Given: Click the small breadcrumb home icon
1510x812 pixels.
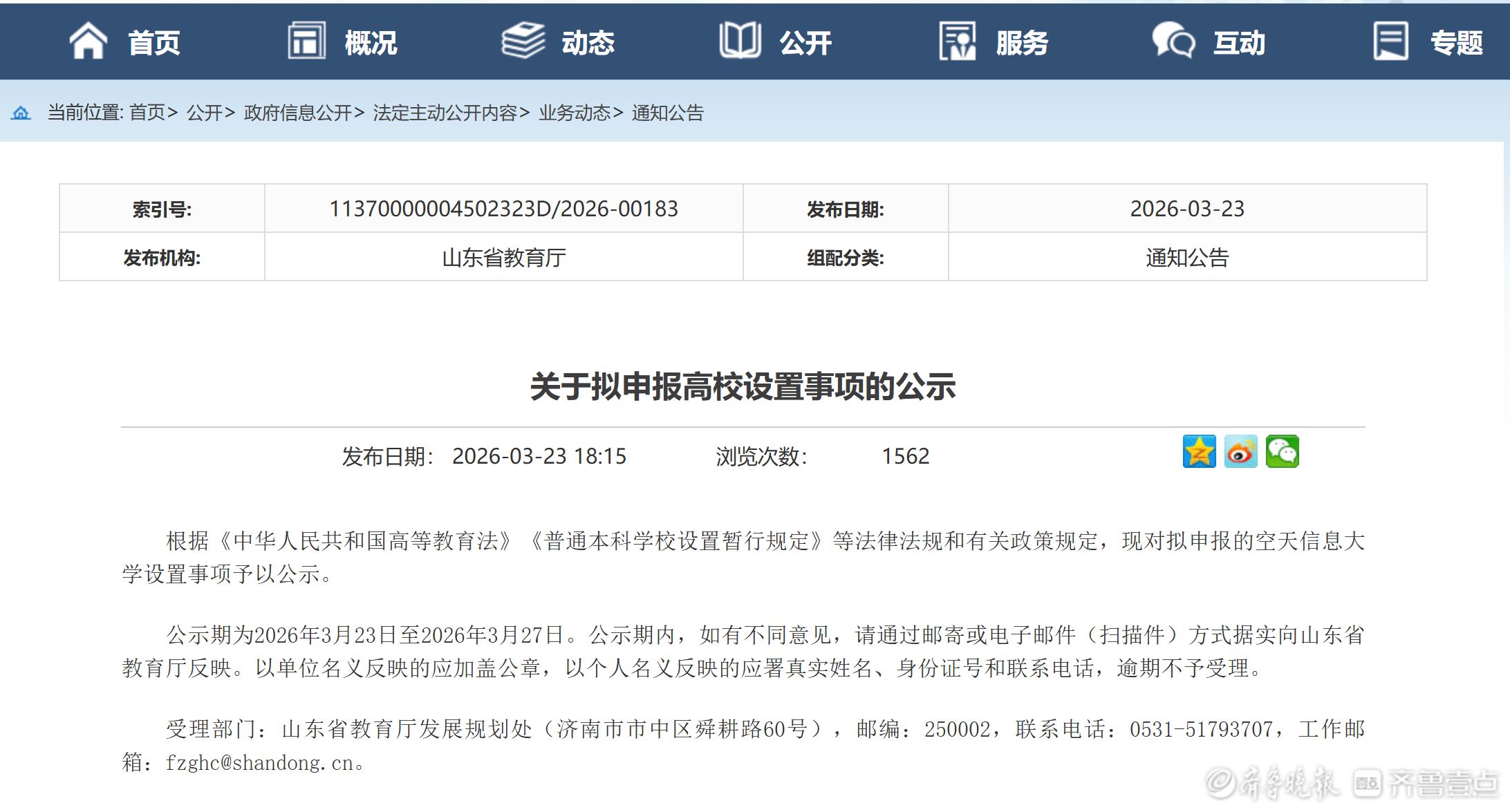Looking at the screenshot, I should [x=21, y=113].
